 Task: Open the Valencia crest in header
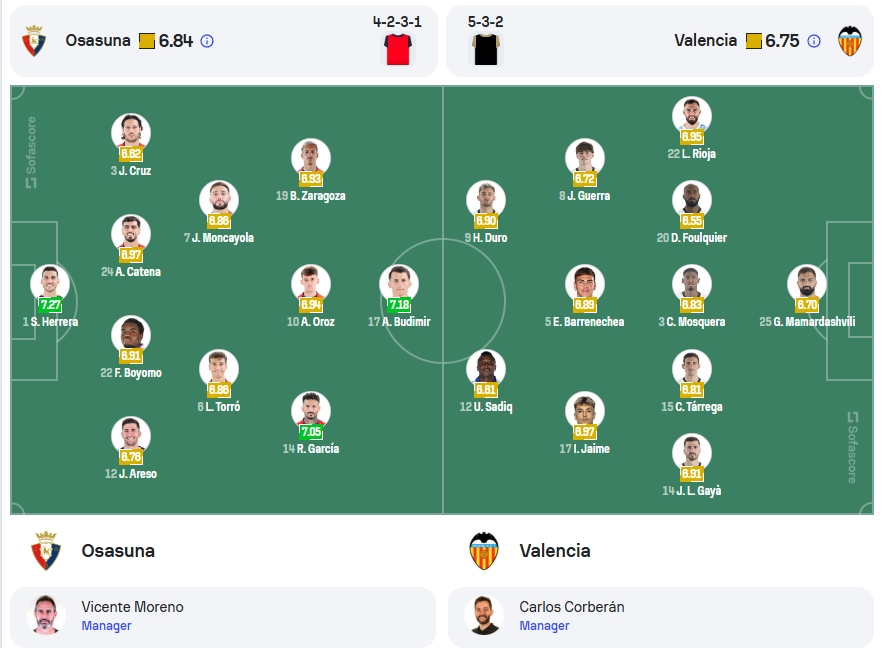point(850,40)
